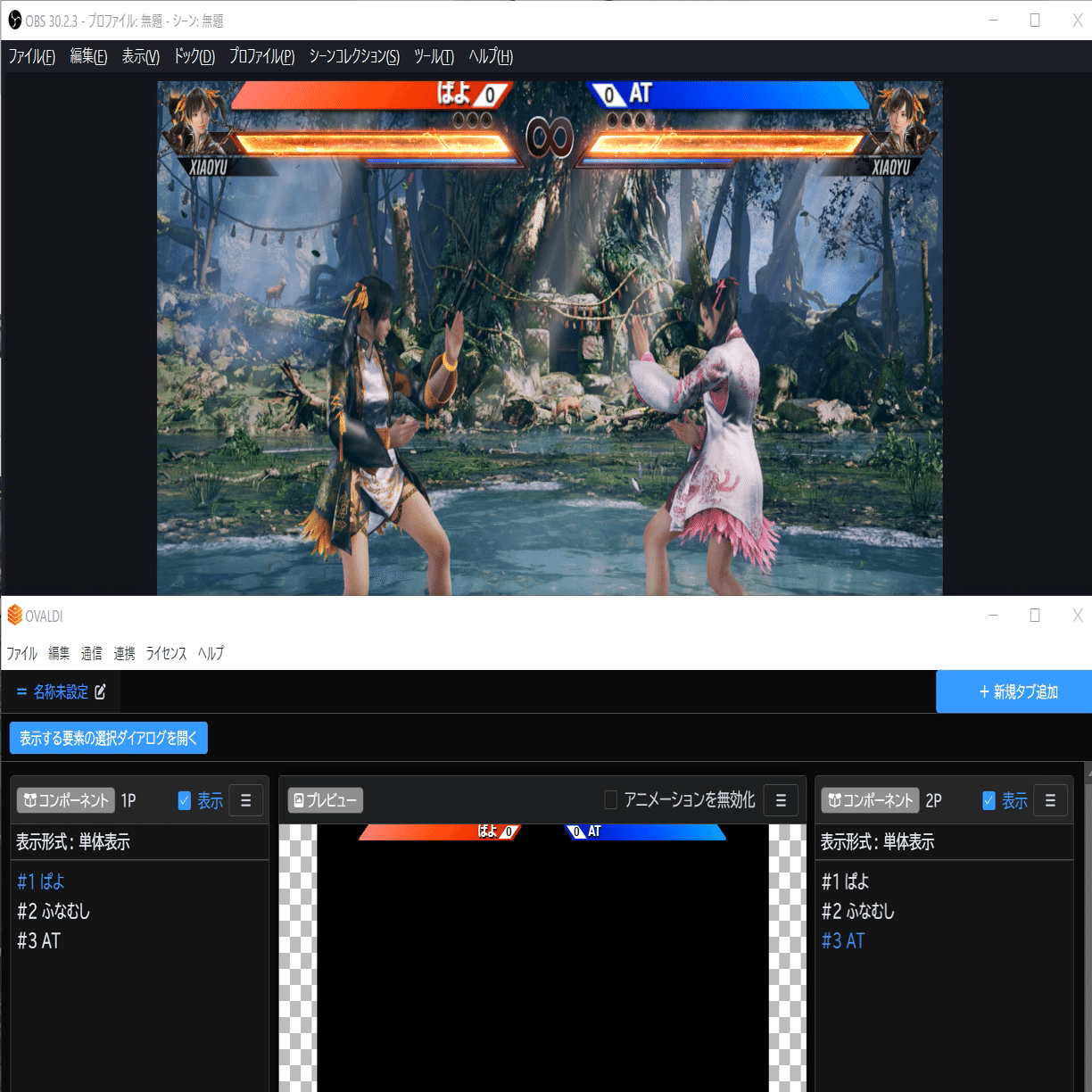This screenshot has height=1092, width=1092.
Task: Uncheck the 表示 checkbox in the 2P panel
Action: tap(989, 799)
